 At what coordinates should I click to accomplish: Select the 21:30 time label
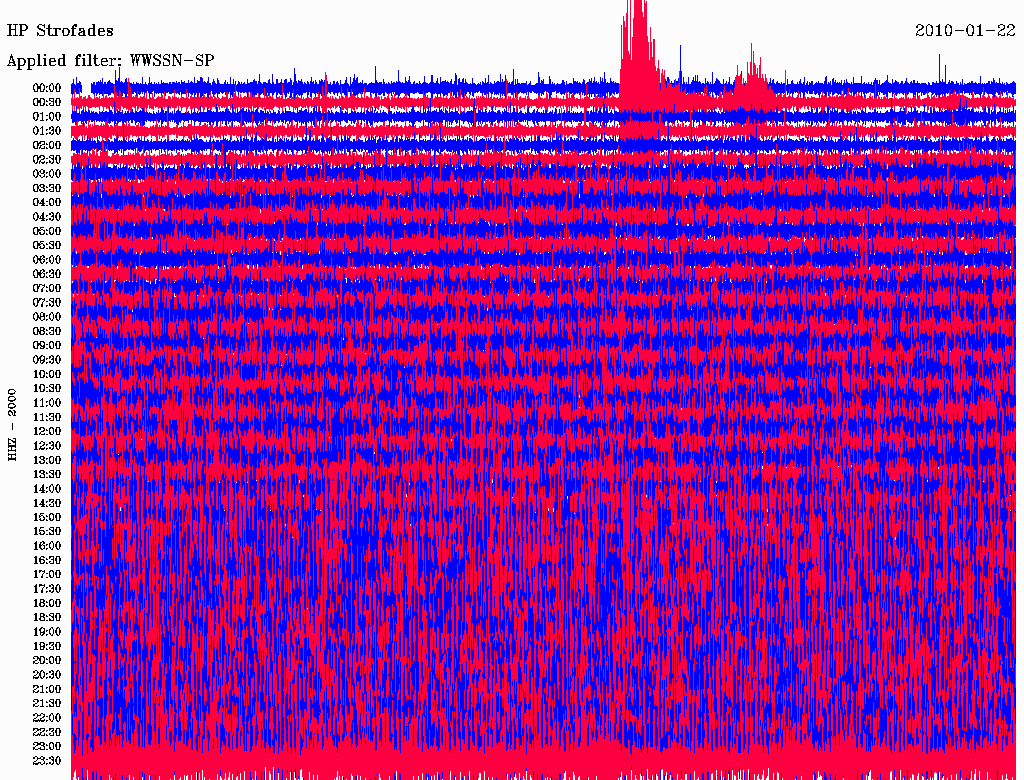tap(47, 704)
